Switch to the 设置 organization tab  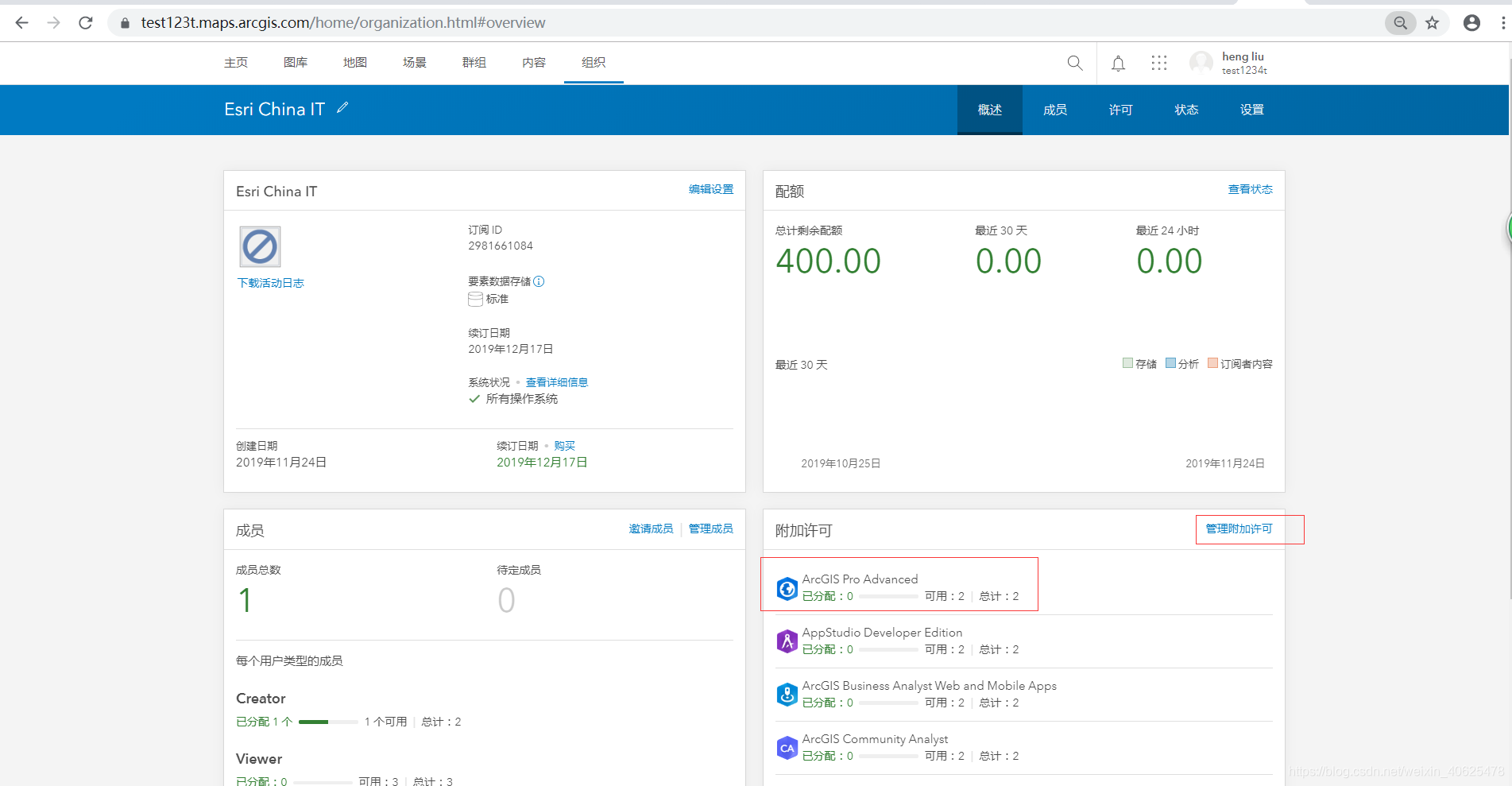[x=1252, y=110]
